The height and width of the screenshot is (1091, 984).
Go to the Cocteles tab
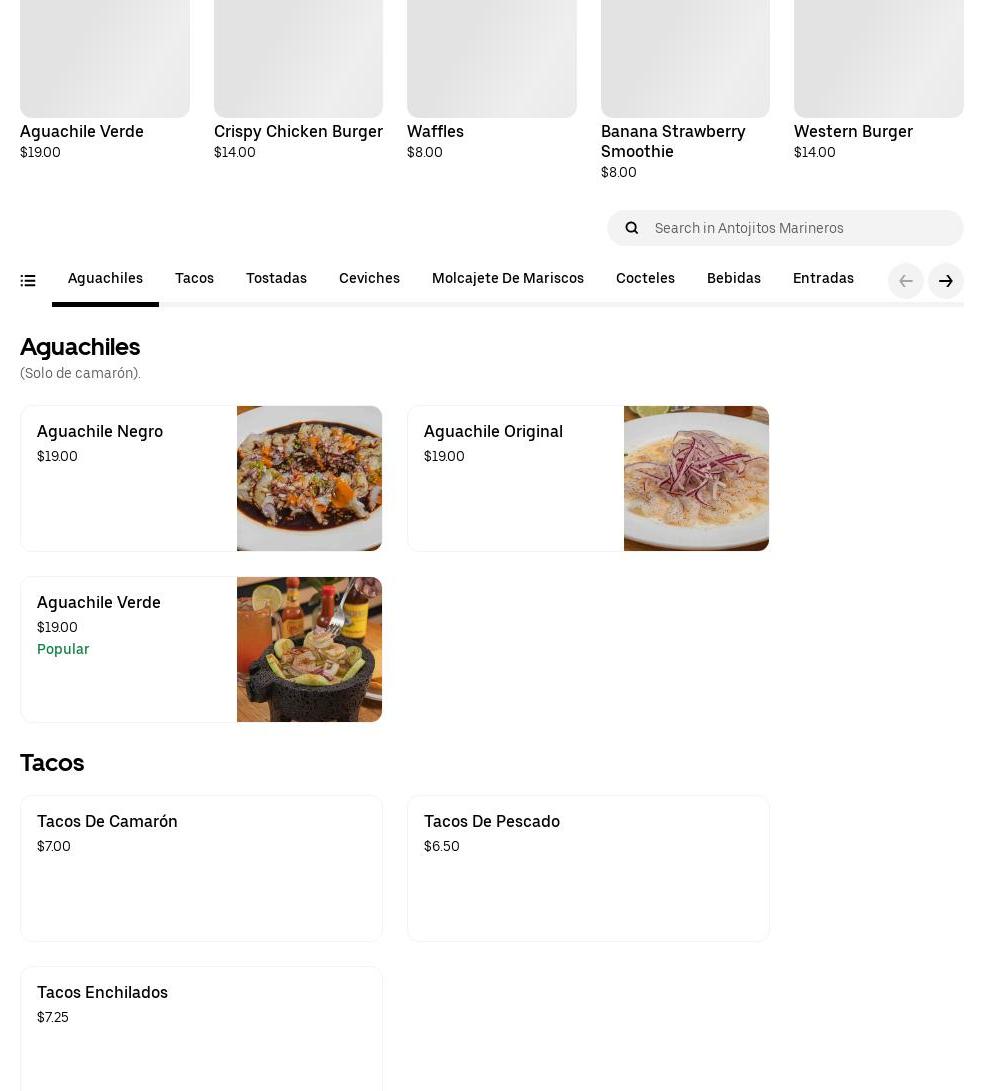[645, 279]
